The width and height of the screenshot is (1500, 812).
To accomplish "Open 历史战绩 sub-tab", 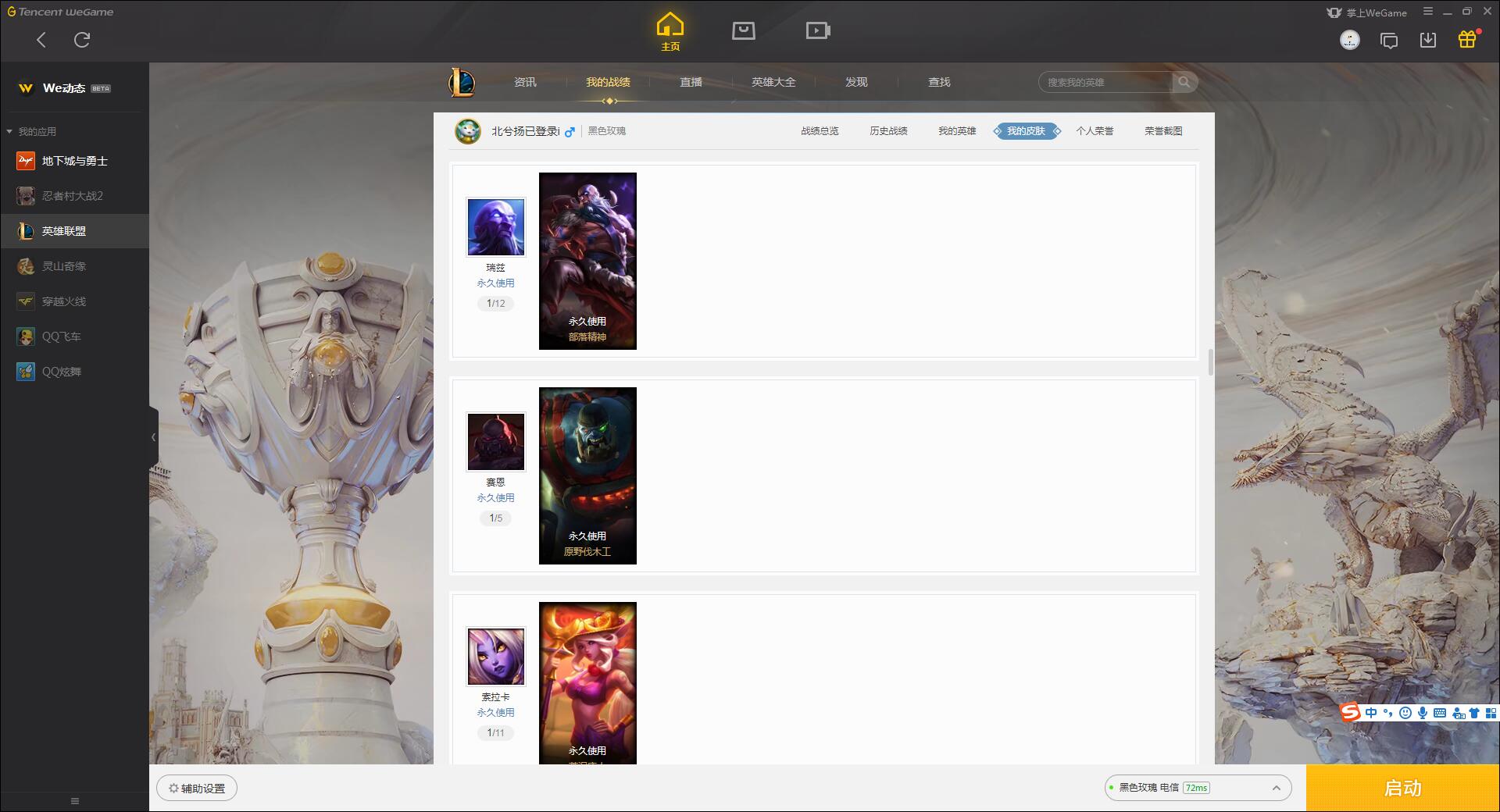I will coord(888,131).
